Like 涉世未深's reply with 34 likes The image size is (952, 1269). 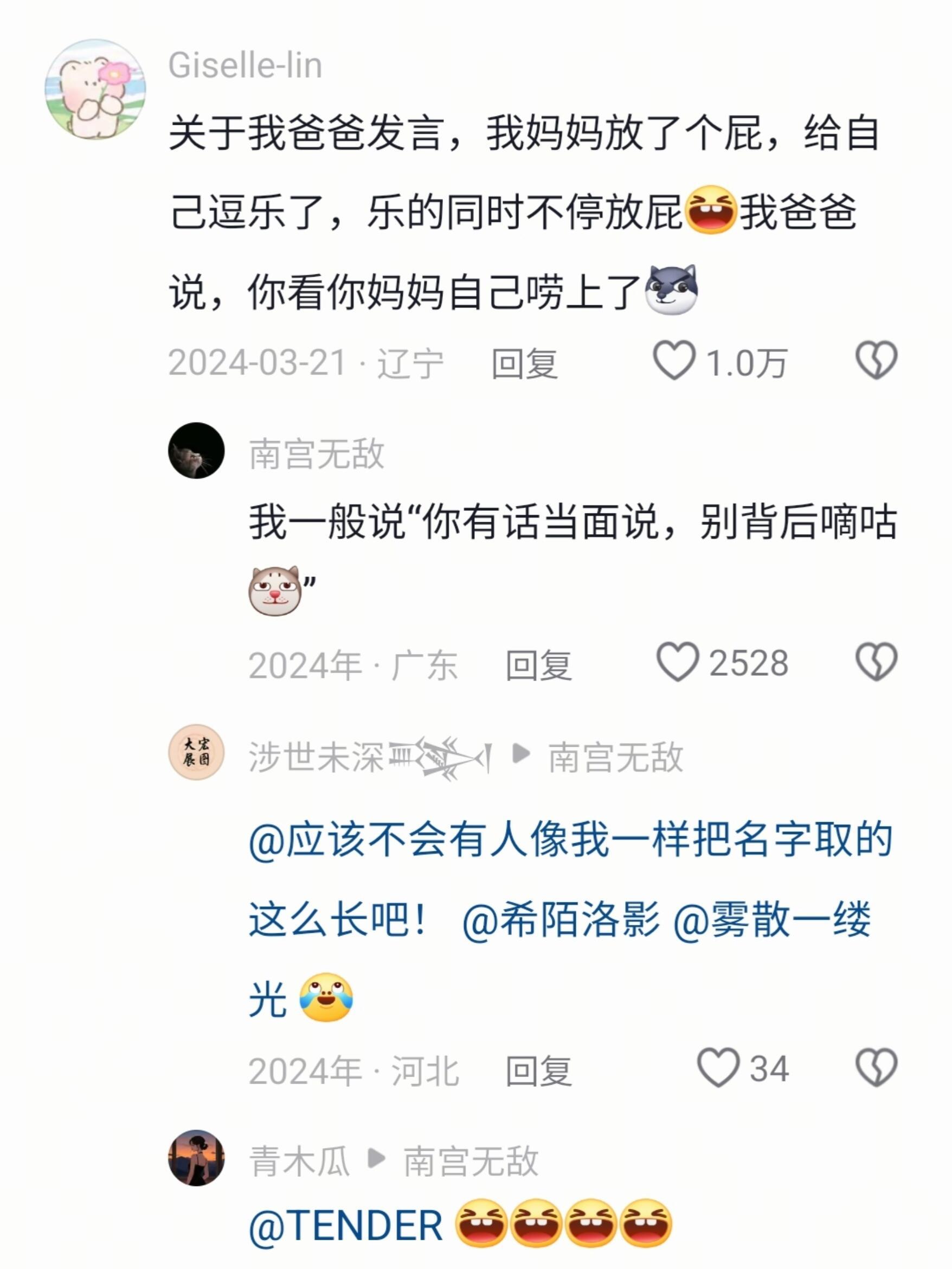[x=717, y=1068]
